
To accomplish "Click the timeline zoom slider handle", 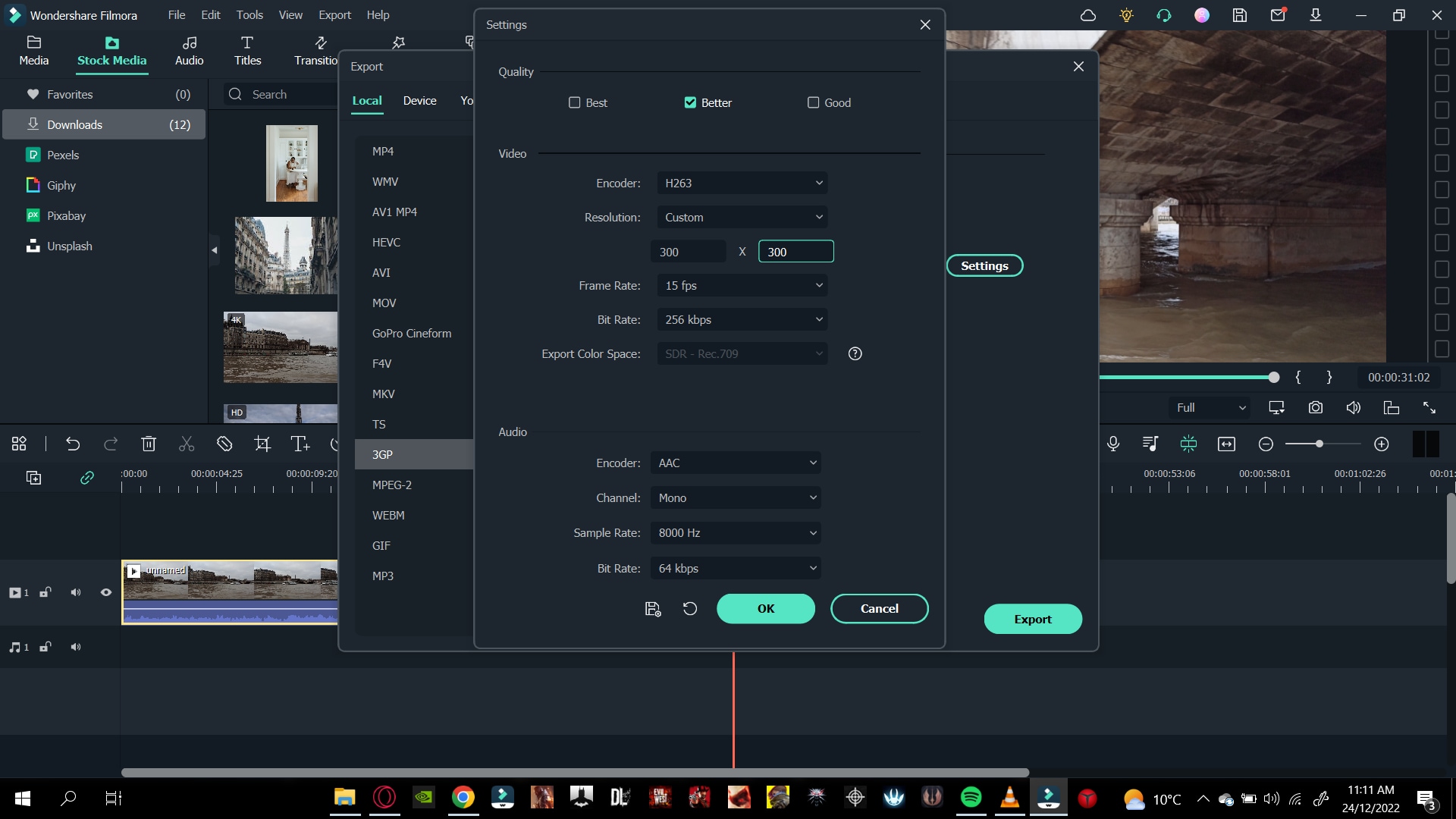I will point(1319,444).
